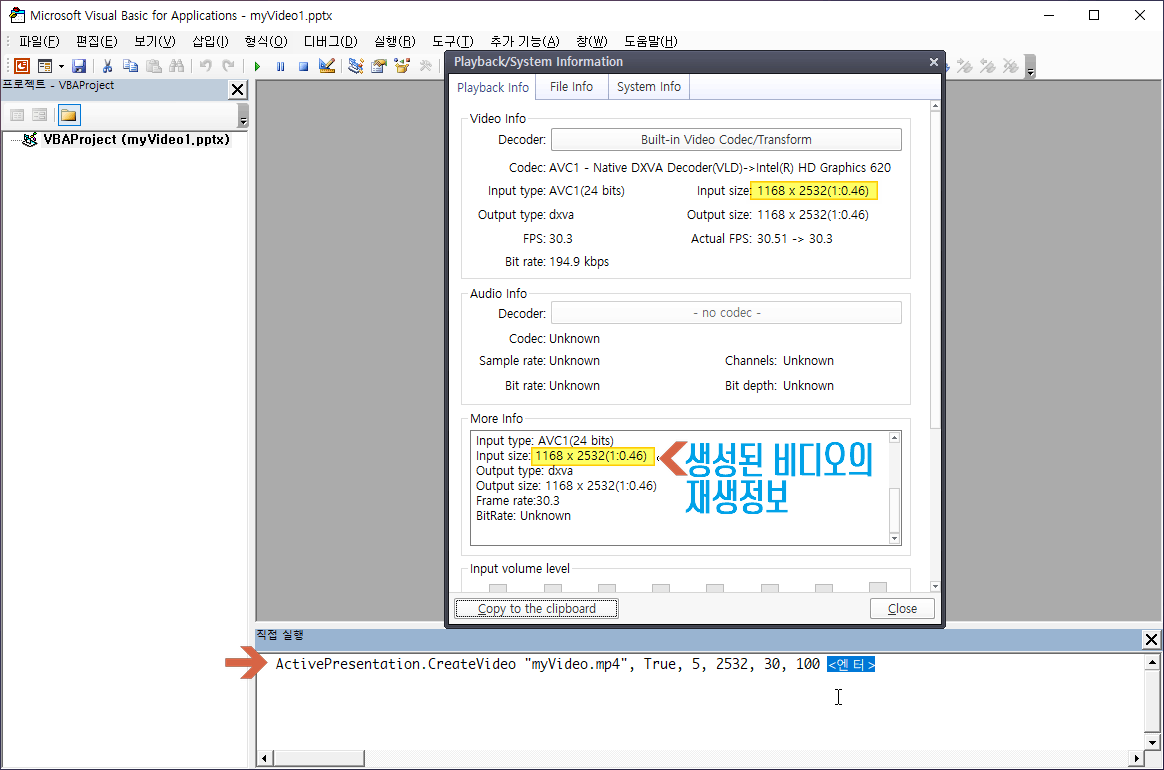Click Copy to the clipboard button
This screenshot has height=770, width=1164.
pos(536,609)
